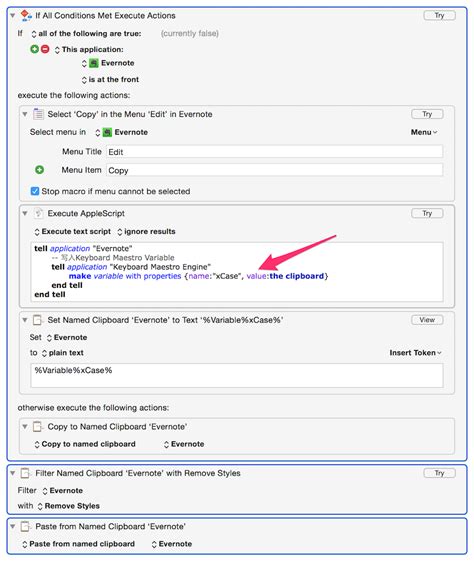
Task: Open the Menu dropdown on the right
Action: pos(424,132)
